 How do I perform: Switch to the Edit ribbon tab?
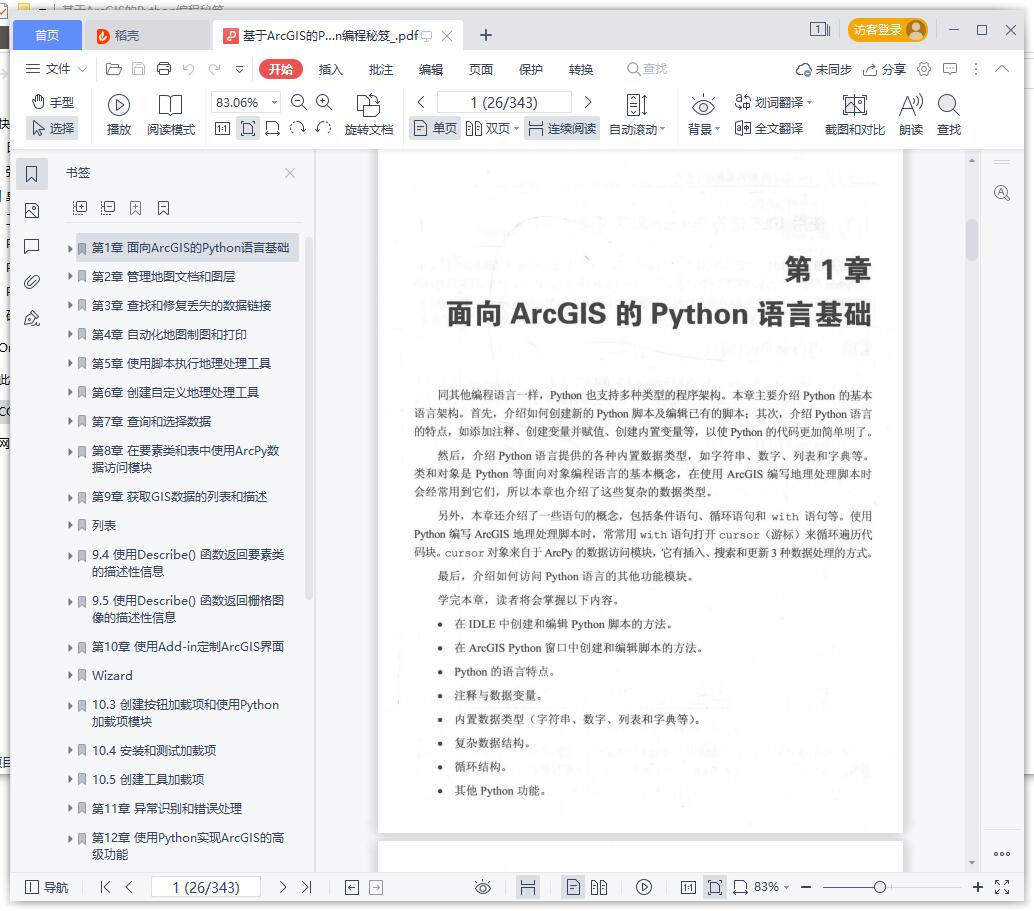(431, 69)
